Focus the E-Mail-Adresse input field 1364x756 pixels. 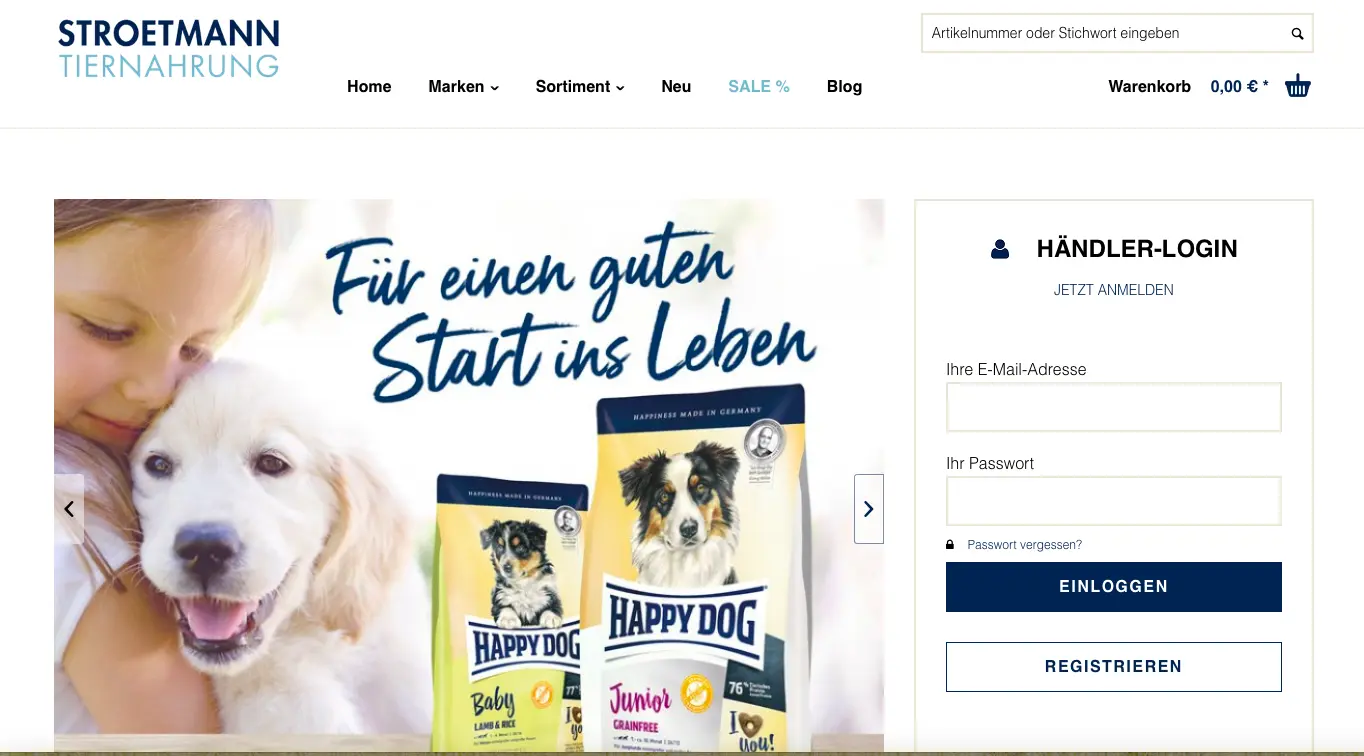1114,407
